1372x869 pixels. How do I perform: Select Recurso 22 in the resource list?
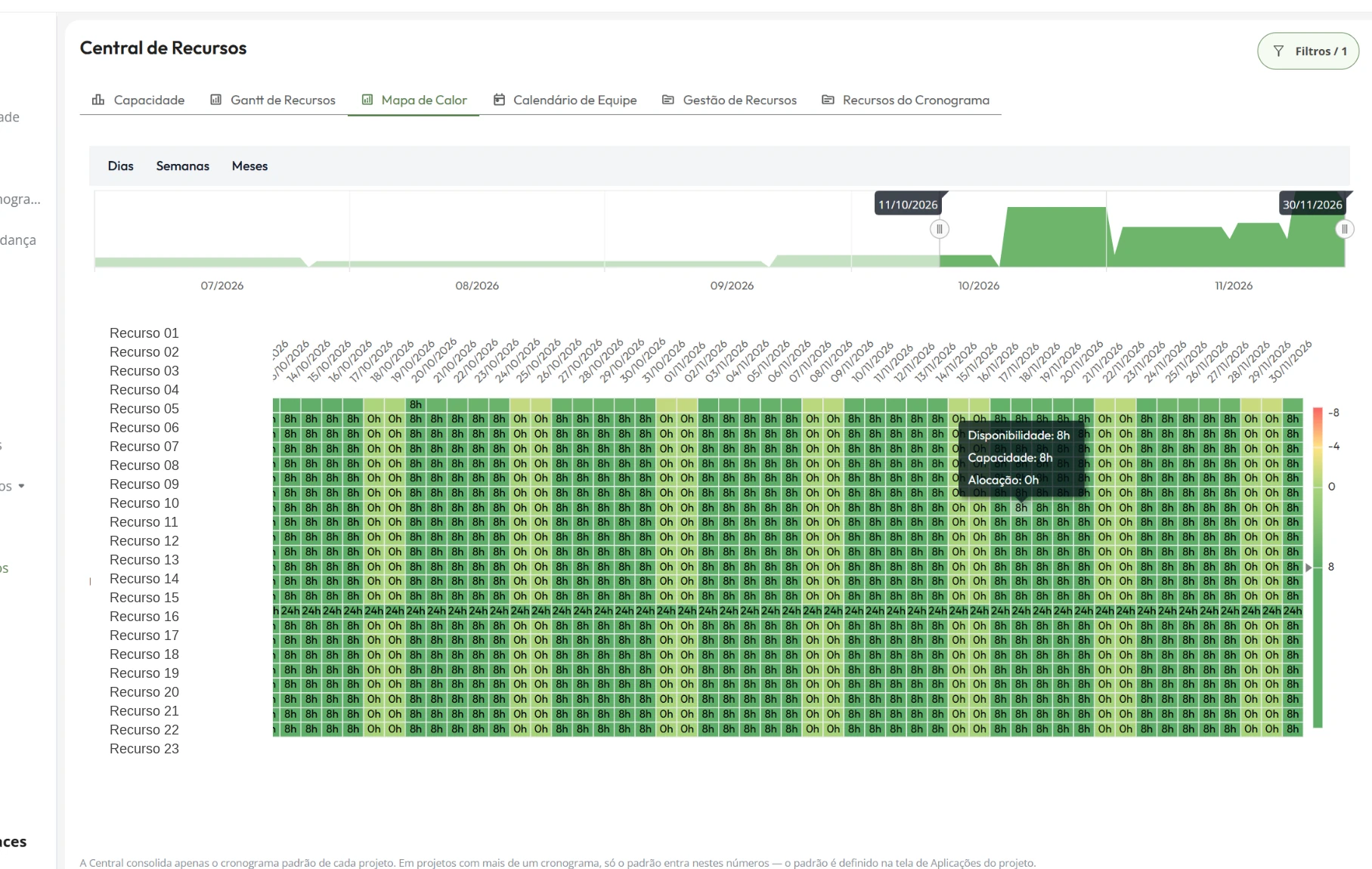(x=144, y=730)
